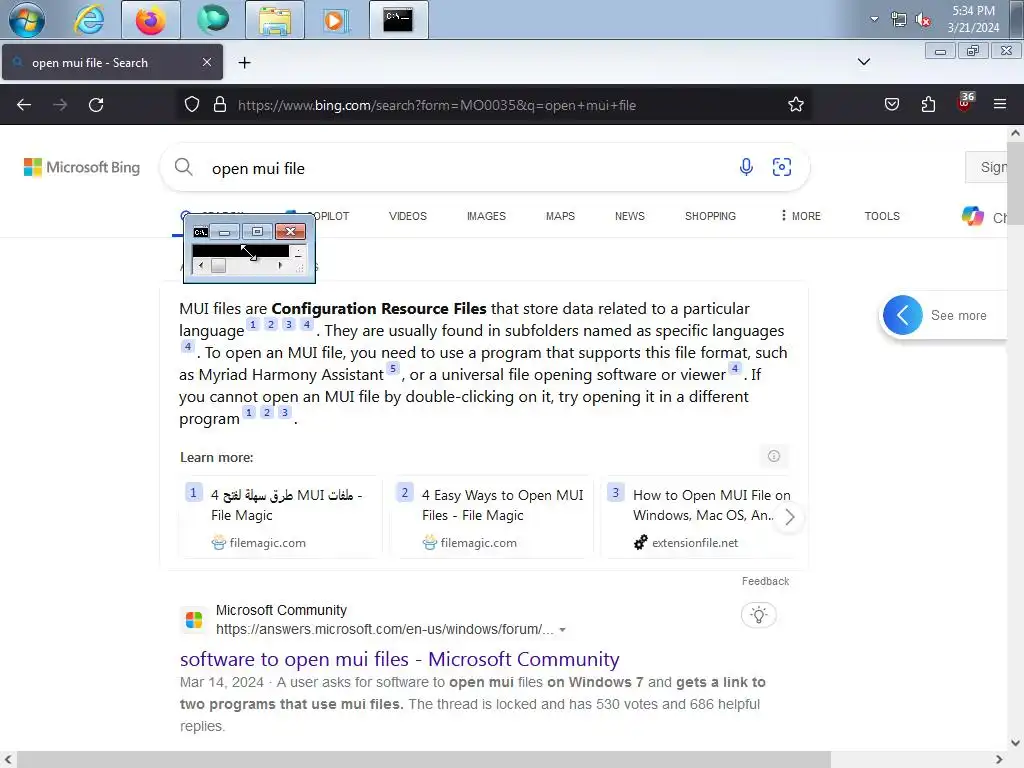Viewport: 1024px width, 768px height.
Task: Click the muted volume tray icon
Action: 923,20
